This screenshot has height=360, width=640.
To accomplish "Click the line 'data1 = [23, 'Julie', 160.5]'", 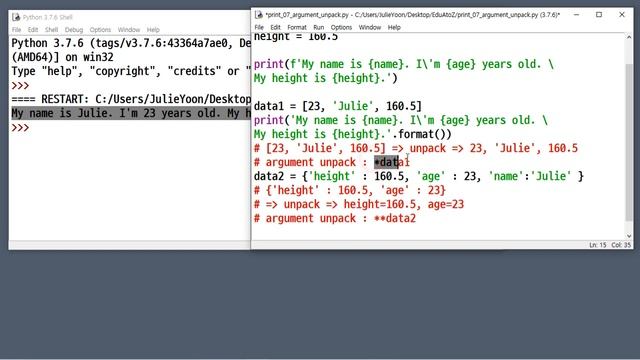I will [338, 106].
